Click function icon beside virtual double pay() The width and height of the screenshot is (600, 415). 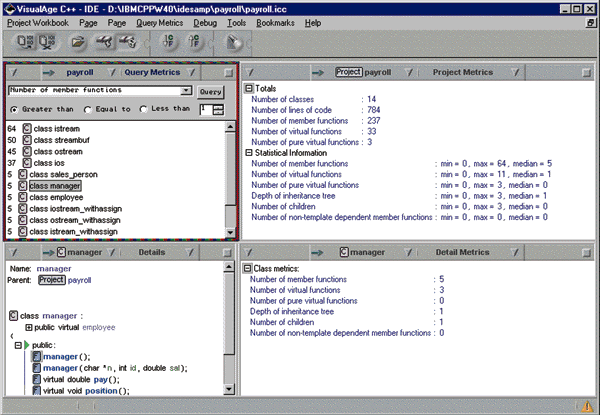point(35,379)
